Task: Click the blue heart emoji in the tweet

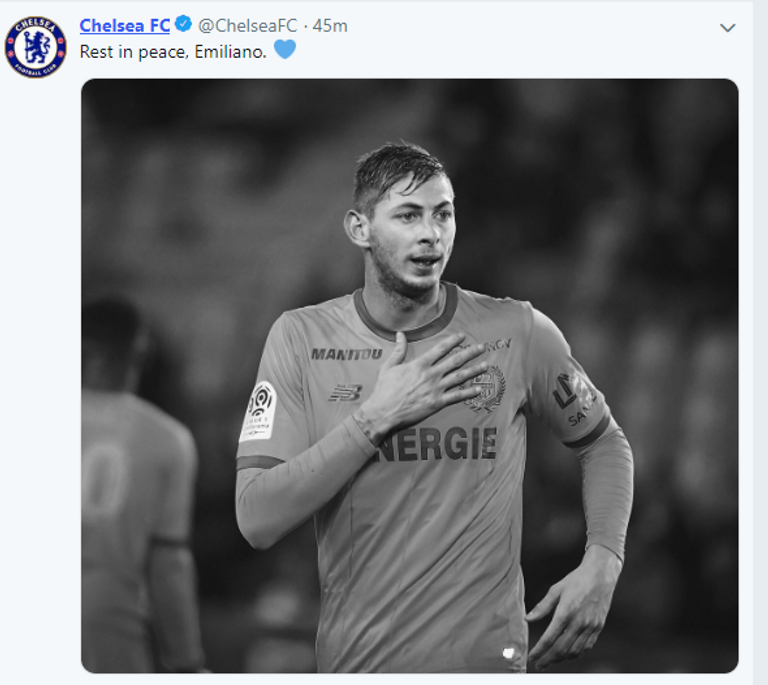Action: (x=284, y=50)
